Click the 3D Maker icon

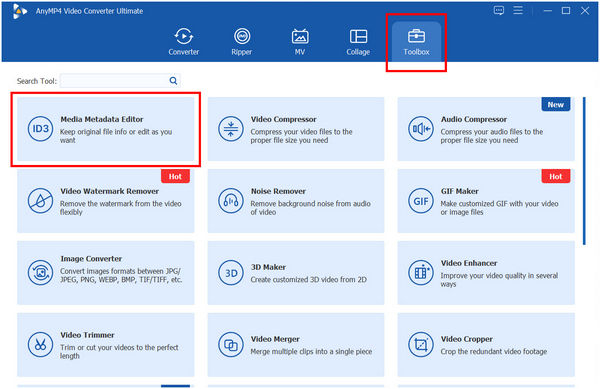pos(231,273)
